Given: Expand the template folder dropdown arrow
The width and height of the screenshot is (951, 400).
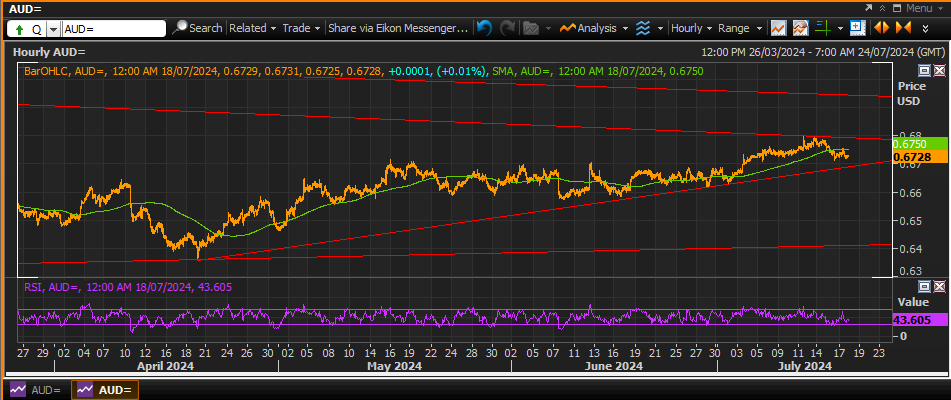Looking at the screenshot, I should (x=548, y=28).
